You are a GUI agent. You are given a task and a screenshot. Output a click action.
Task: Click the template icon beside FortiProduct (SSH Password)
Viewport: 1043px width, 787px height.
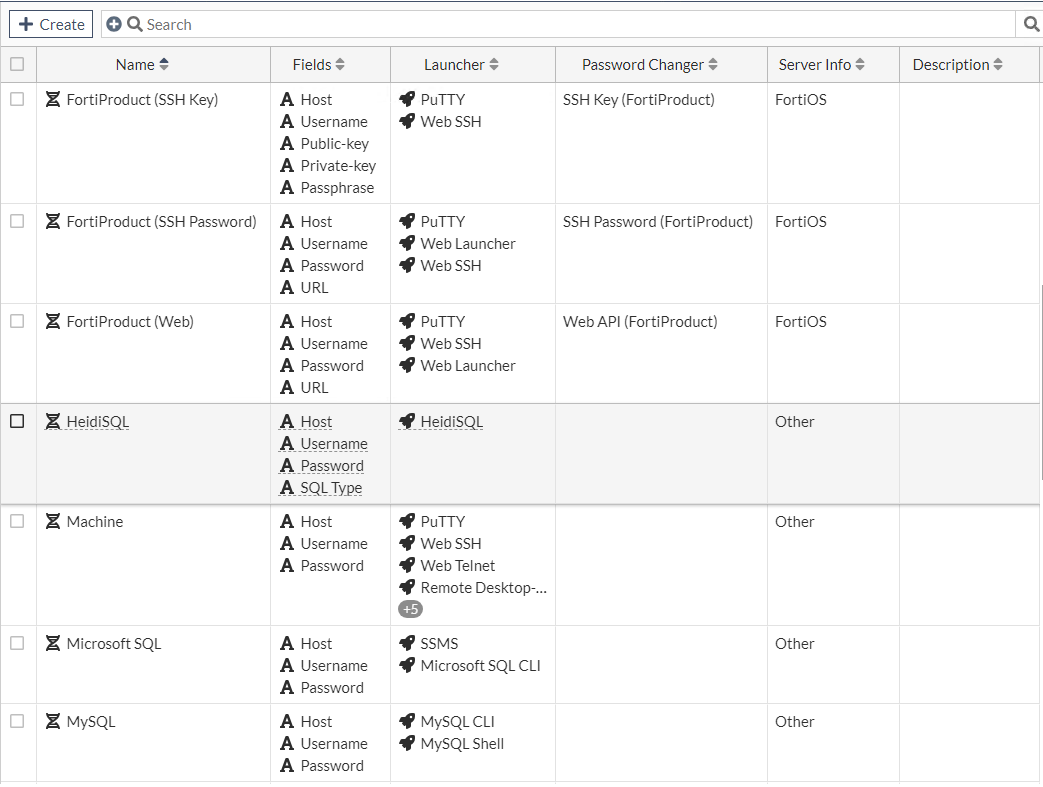pos(53,222)
